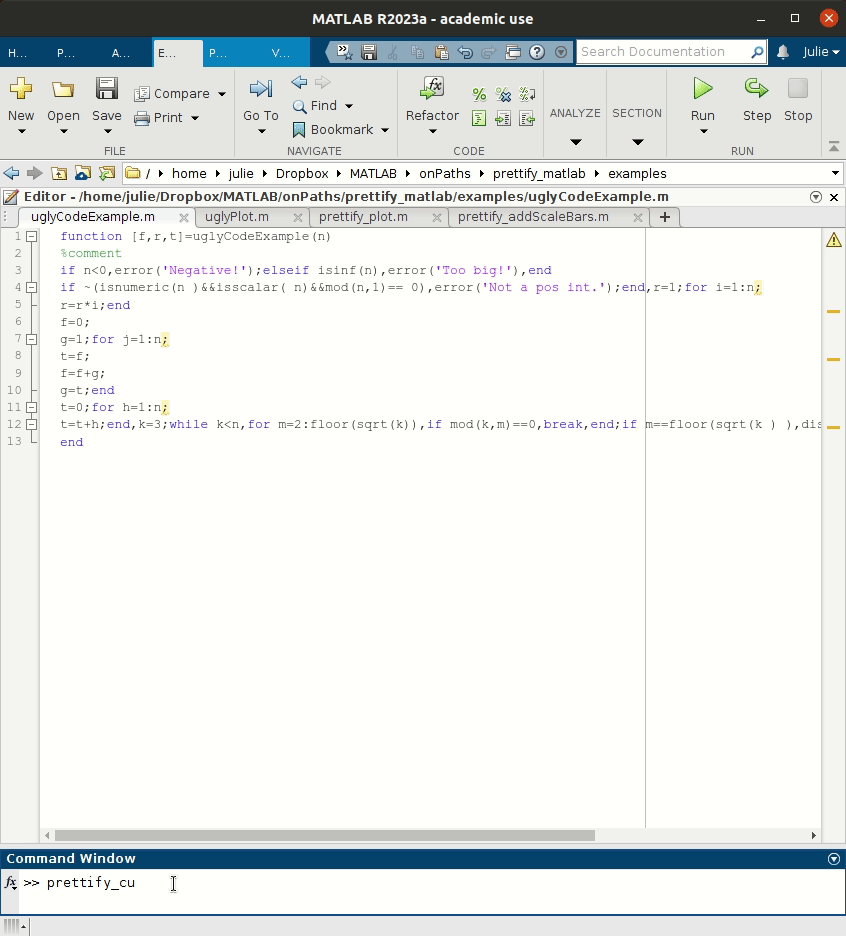This screenshot has height=936, width=846.
Task: Open the H... ribbon tab
Action: (x=17, y=53)
